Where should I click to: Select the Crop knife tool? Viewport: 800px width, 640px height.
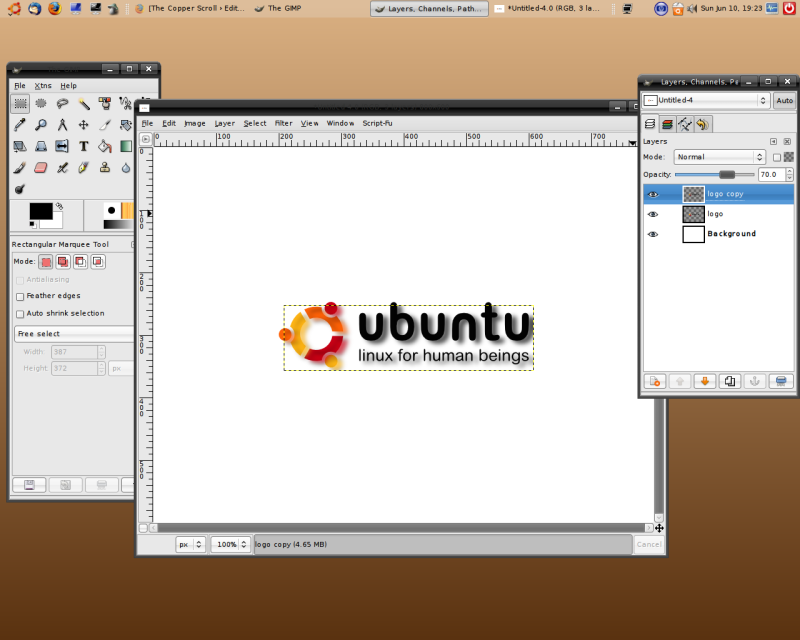[105, 125]
